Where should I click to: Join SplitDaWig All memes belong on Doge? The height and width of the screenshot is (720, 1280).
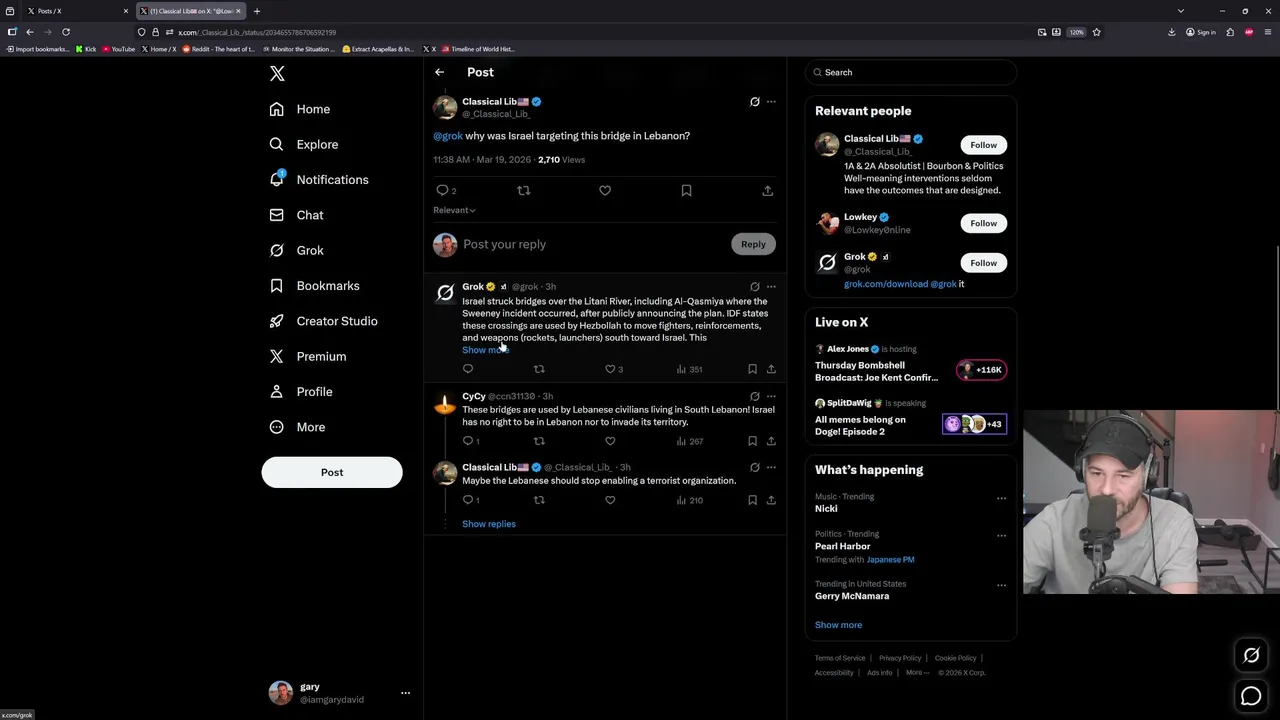click(x=974, y=424)
